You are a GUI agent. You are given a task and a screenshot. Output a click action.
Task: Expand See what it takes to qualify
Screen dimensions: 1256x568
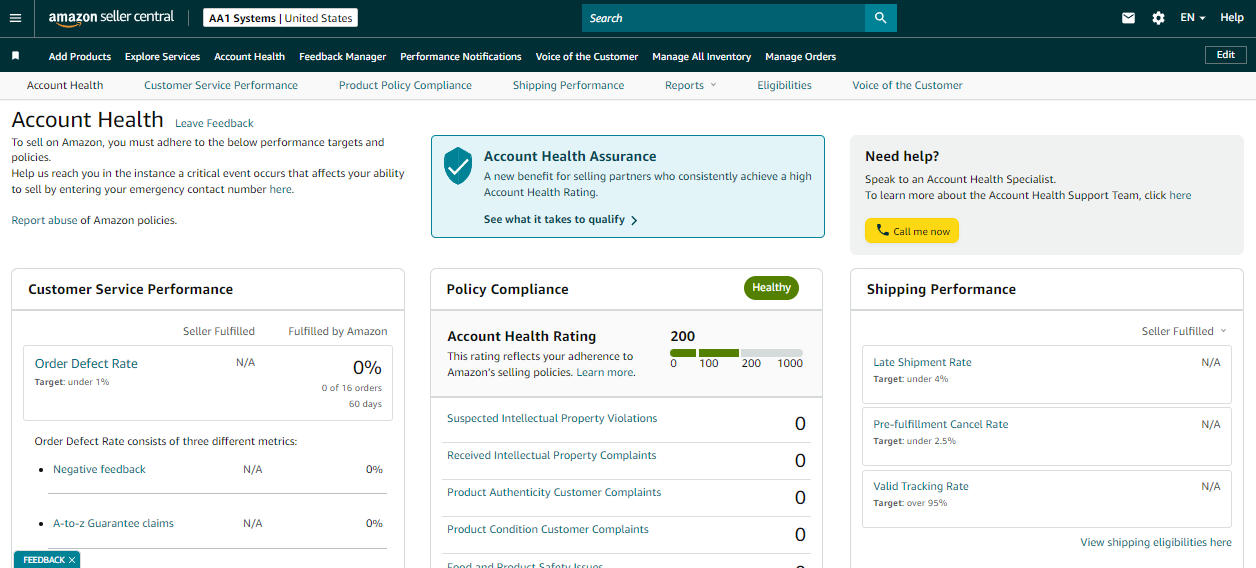tap(560, 219)
